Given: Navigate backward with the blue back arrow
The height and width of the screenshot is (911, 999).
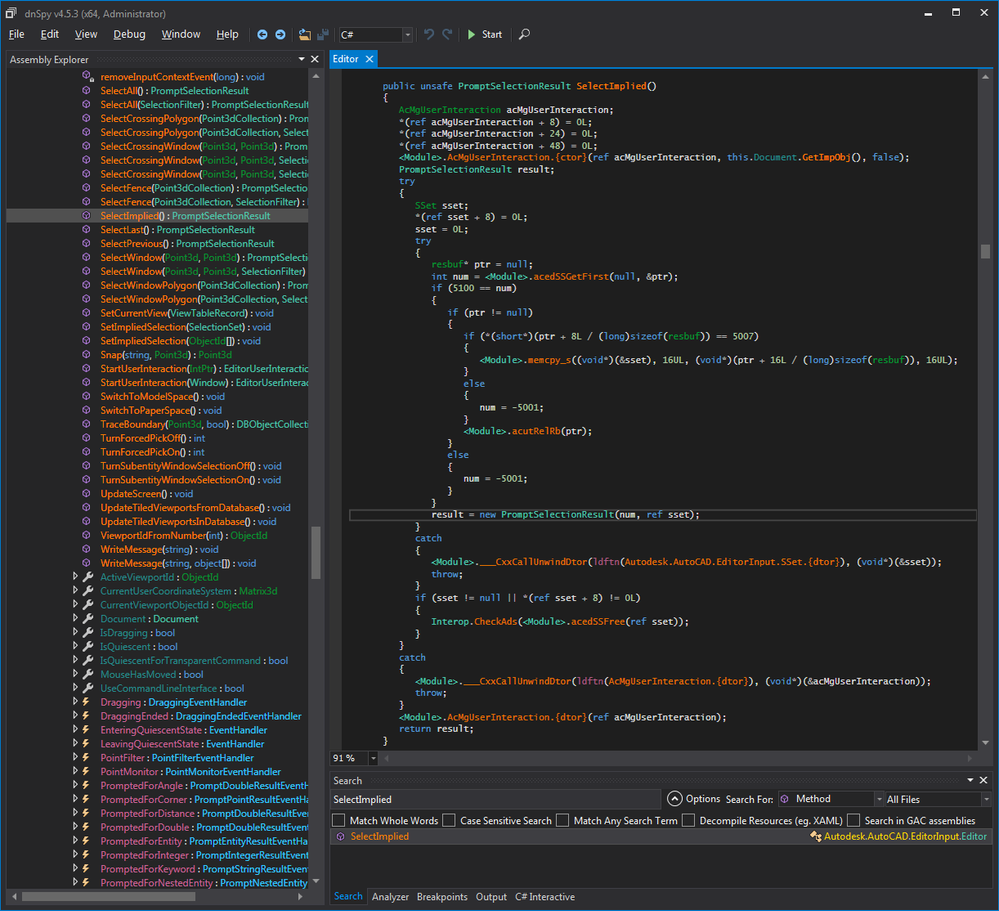Looking at the screenshot, I should (262, 34).
